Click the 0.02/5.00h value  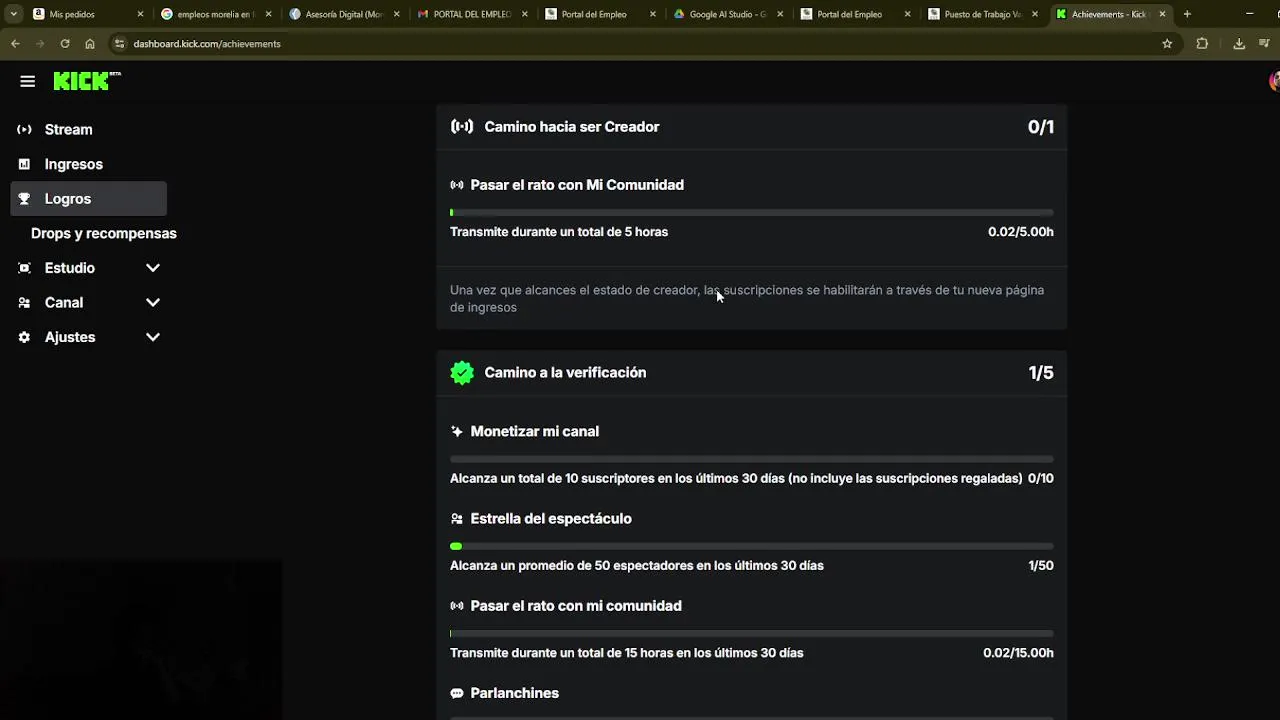point(1021,232)
